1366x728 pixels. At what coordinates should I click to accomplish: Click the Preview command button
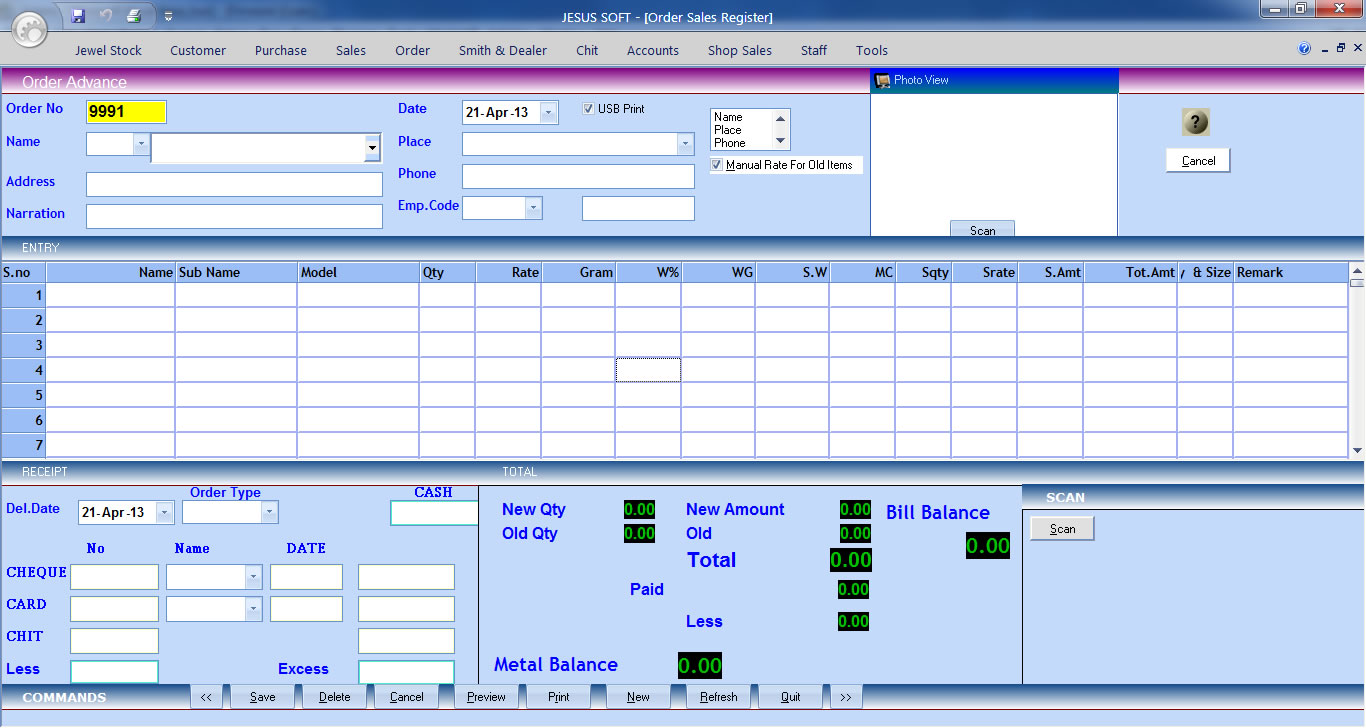(x=486, y=697)
